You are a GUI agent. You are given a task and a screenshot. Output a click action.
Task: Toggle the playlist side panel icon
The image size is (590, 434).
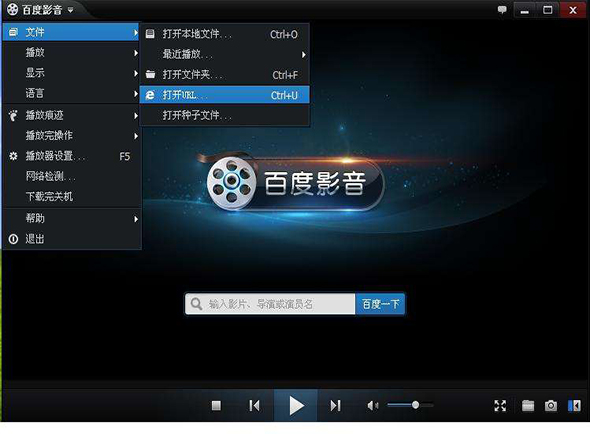click(574, 405)
